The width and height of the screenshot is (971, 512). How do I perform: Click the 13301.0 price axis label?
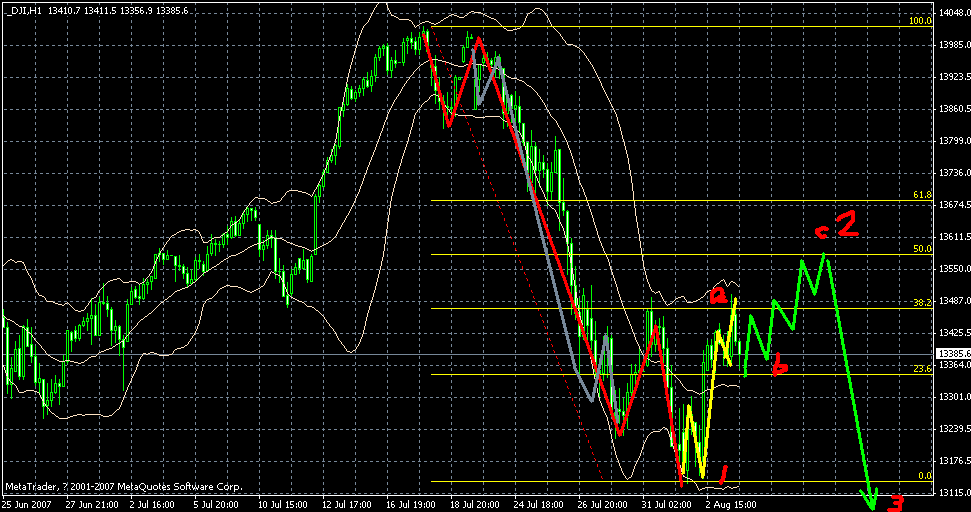click(954, 396)
